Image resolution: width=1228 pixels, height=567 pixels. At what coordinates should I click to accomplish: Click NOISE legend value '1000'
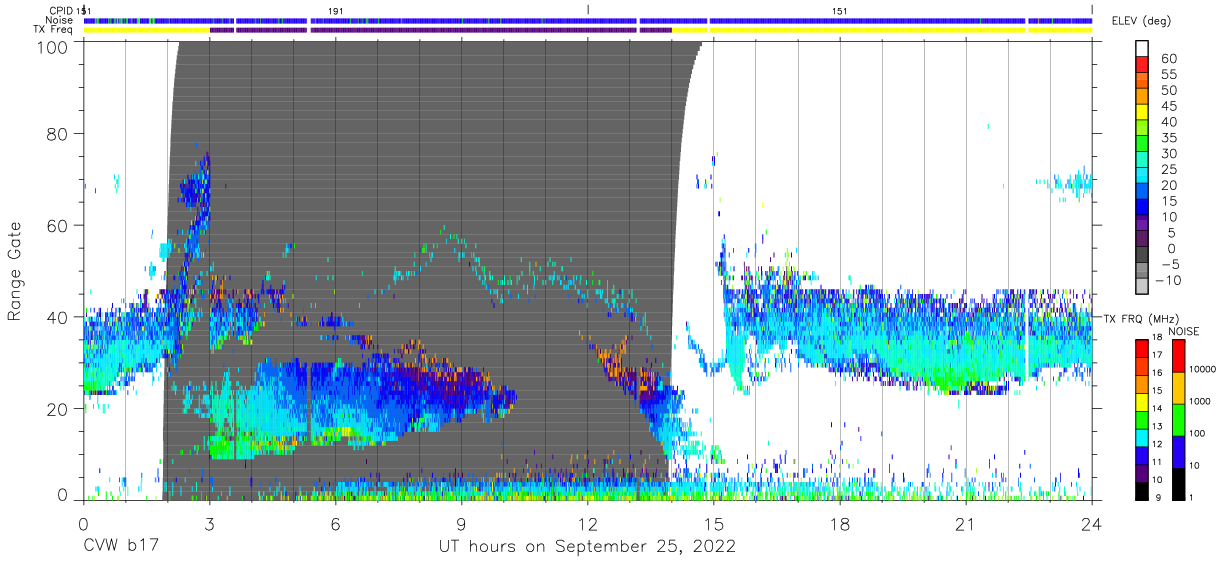click(1199, 402)
